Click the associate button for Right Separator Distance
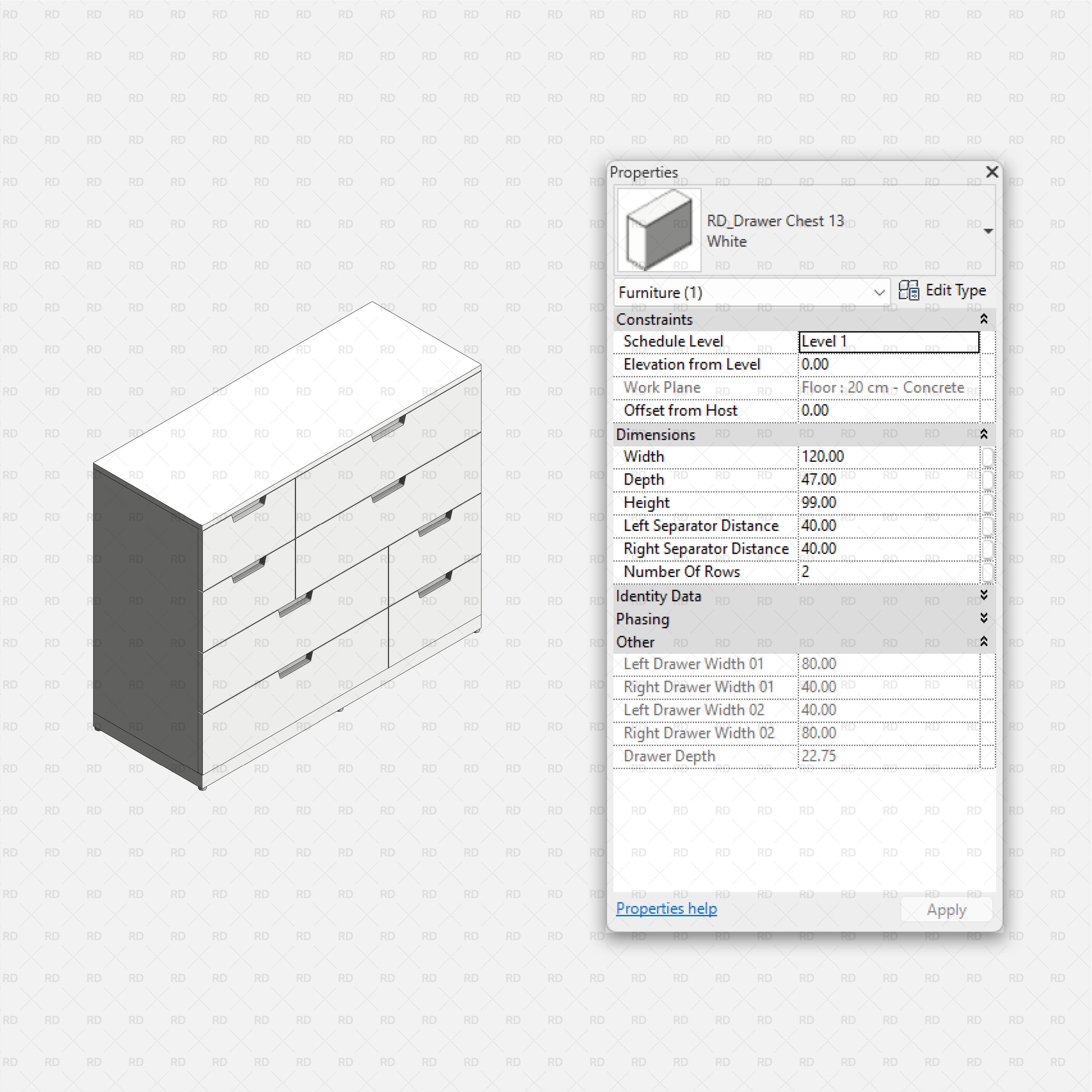 point(989,549)
